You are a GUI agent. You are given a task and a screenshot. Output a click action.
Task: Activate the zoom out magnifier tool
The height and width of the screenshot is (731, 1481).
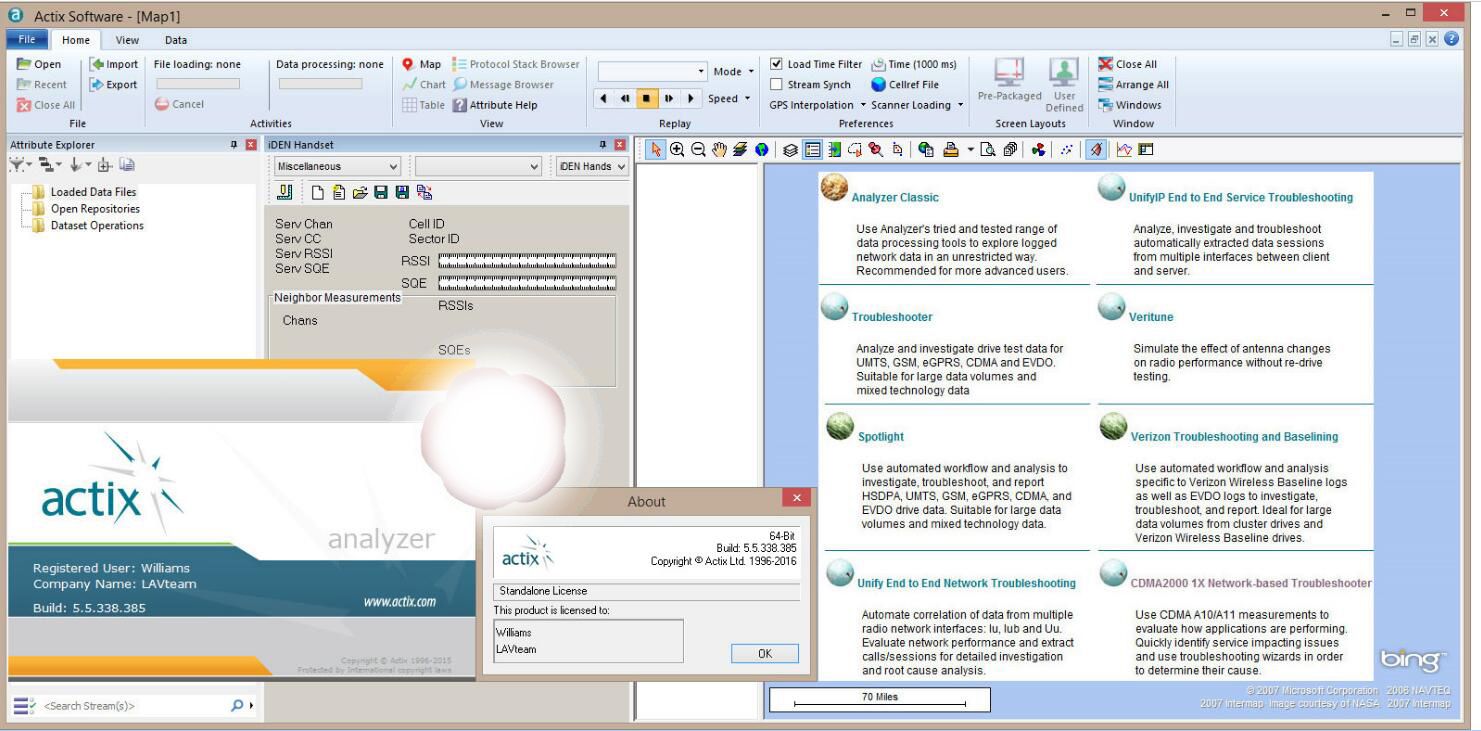click(698, 150)
